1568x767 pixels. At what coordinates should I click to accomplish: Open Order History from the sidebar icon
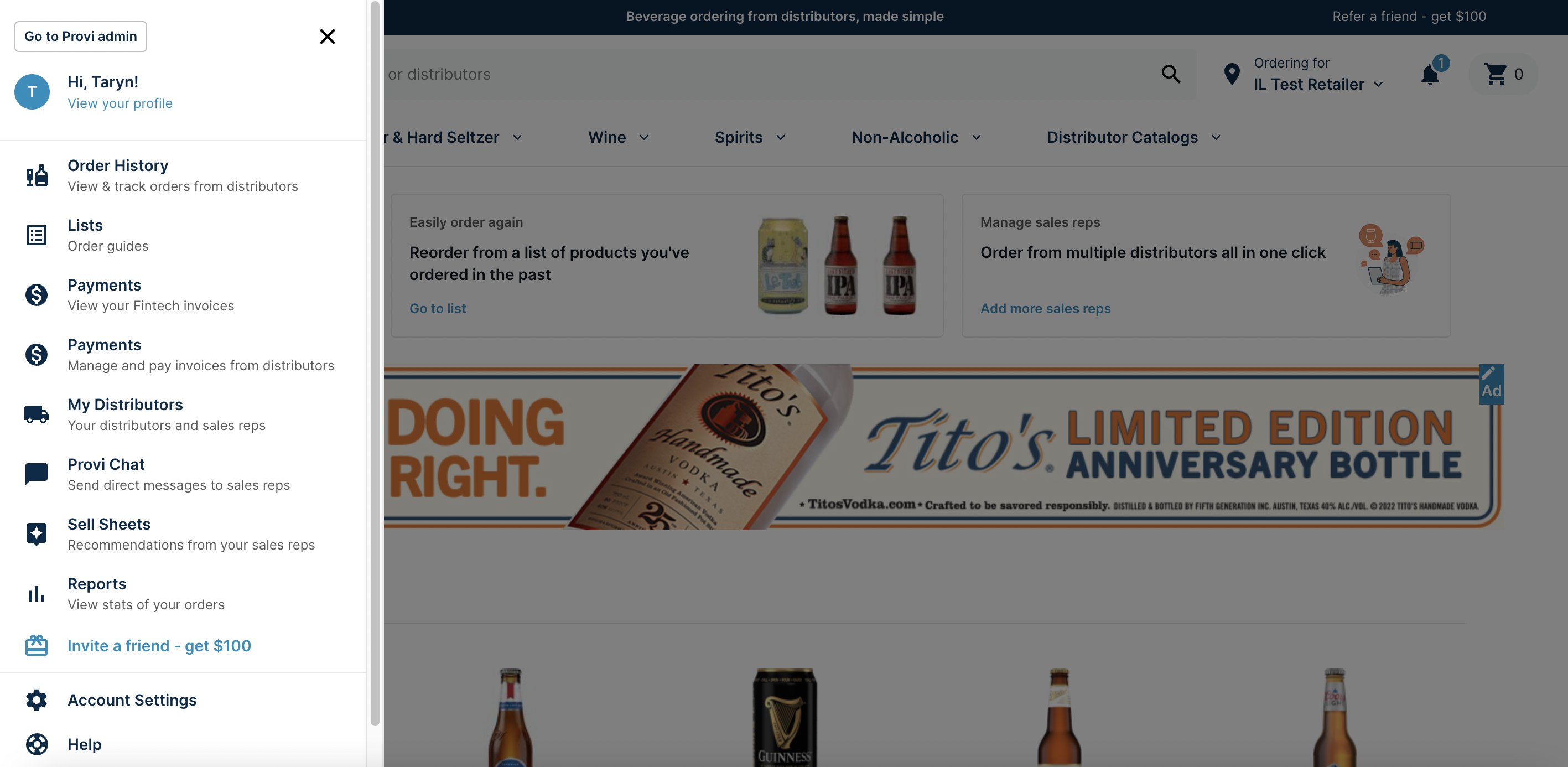(36, 175)
